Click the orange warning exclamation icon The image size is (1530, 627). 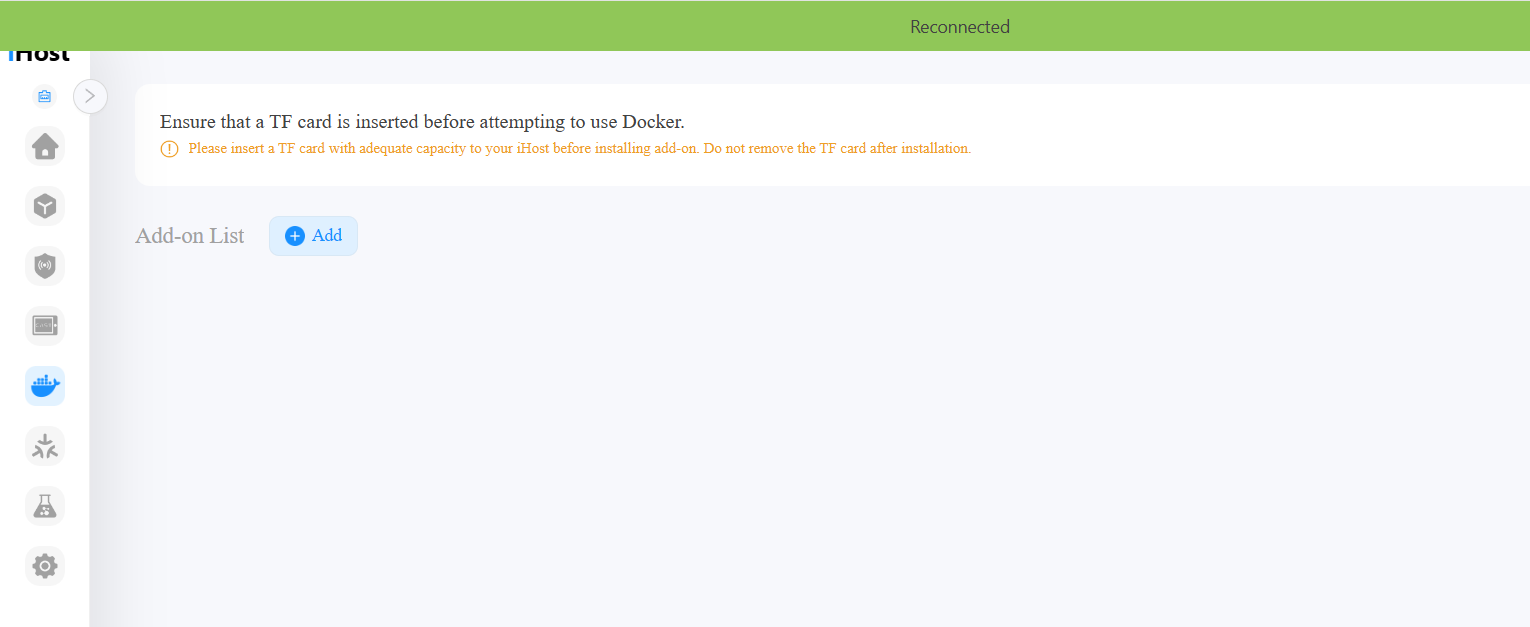(169, 149)
